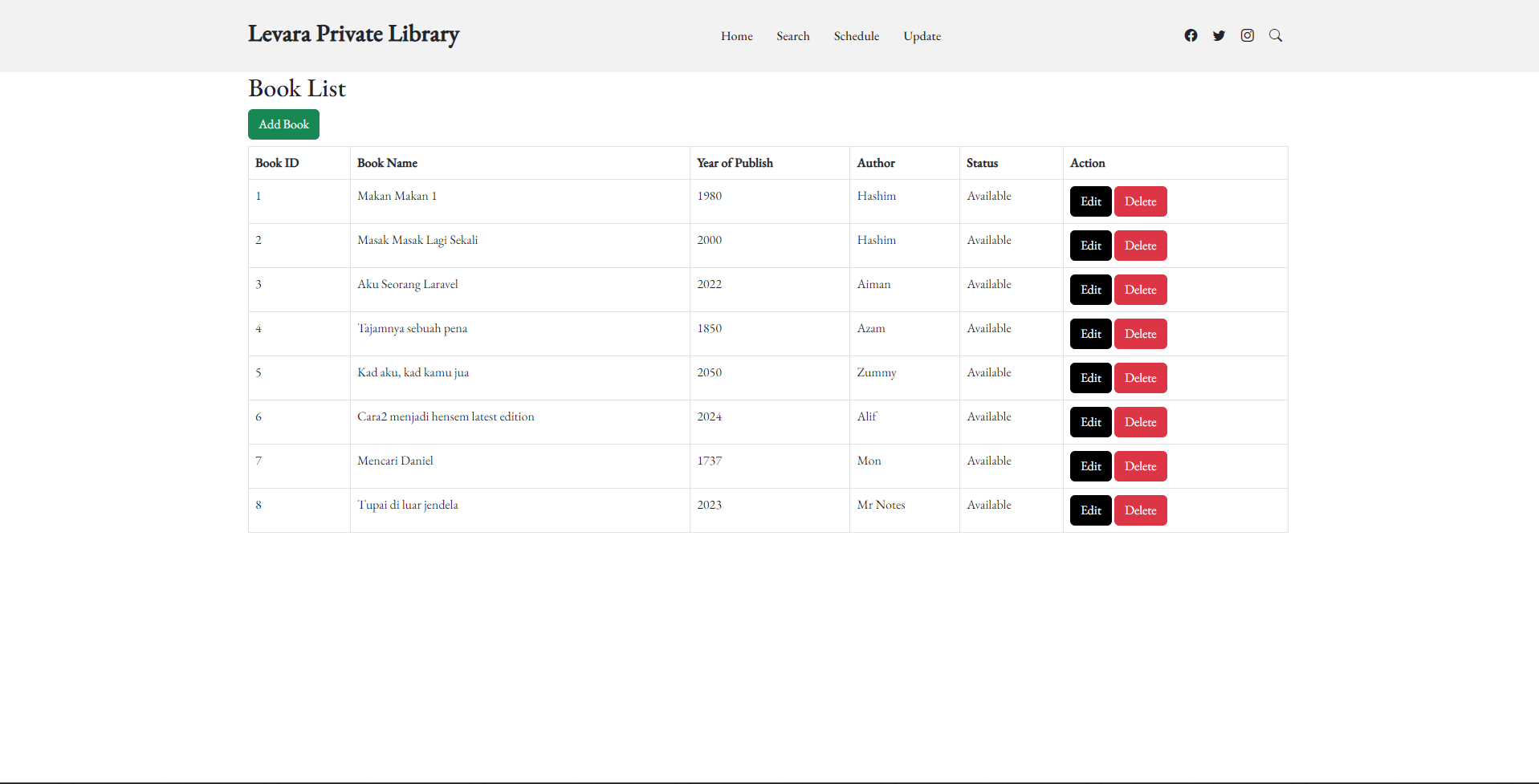This screenshot has height=784, width=1539.
Task: Edit the book Makan Makan 1
Action: (x=1089, y=201)
